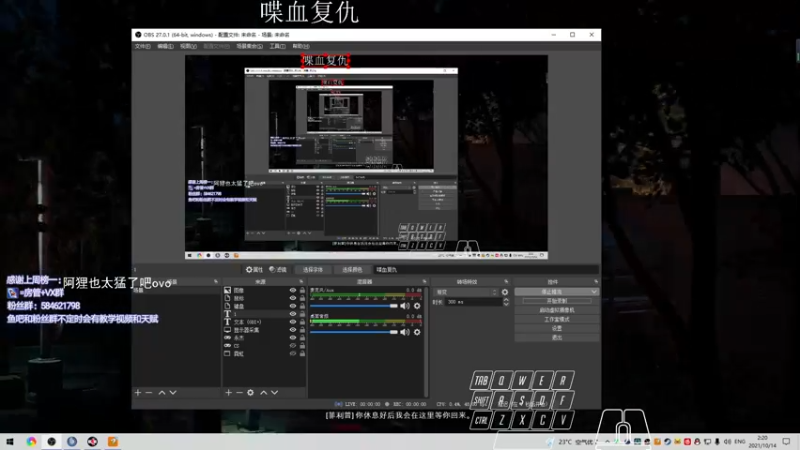Image resolution: width=800 pixels, height=450 pixels.
Task: Mute the Mic/Aux speaker icon
Action: coord(405,306)
